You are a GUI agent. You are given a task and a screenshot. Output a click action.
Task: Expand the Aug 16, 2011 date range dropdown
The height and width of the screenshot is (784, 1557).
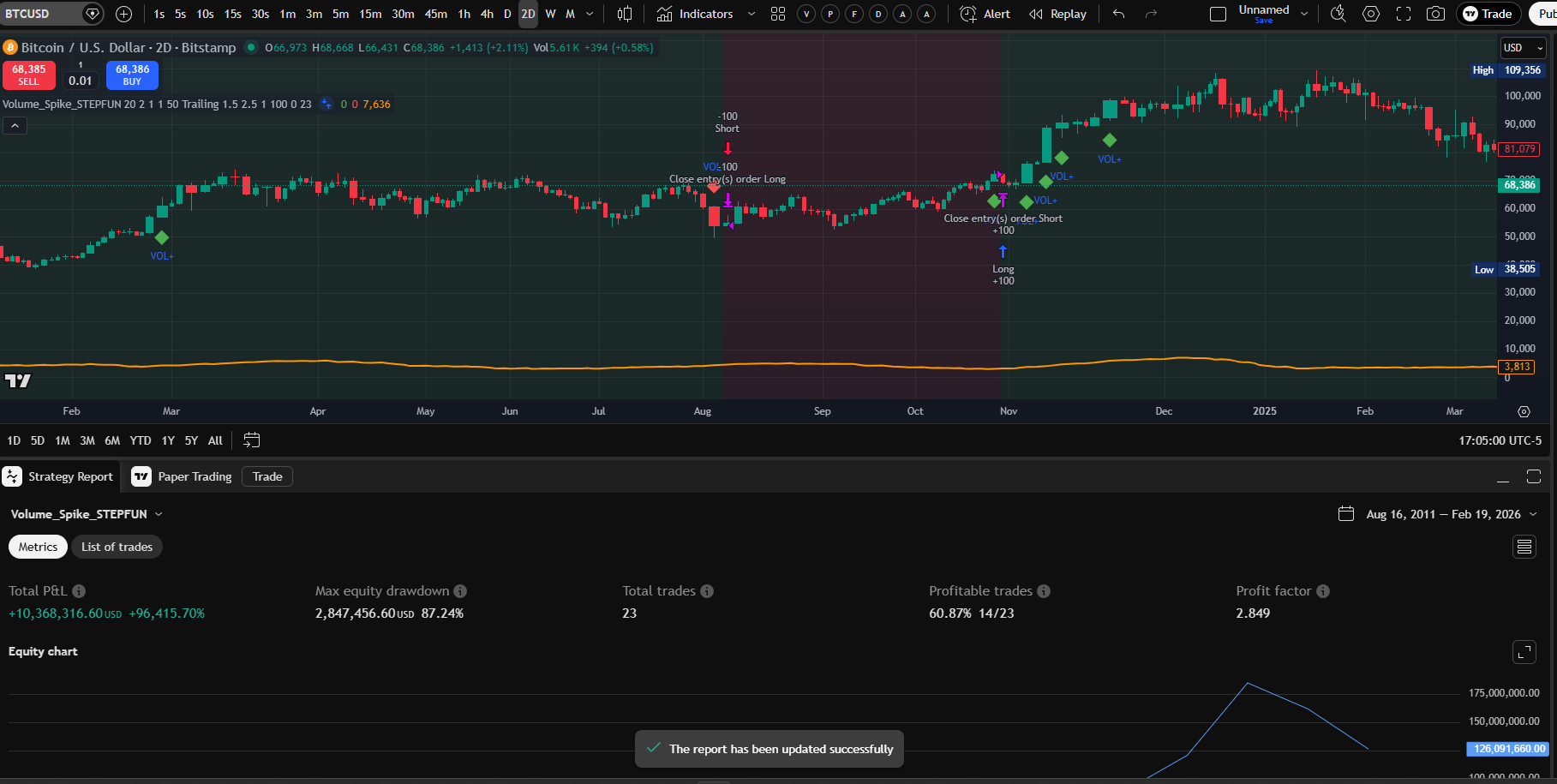(1536, 514)
